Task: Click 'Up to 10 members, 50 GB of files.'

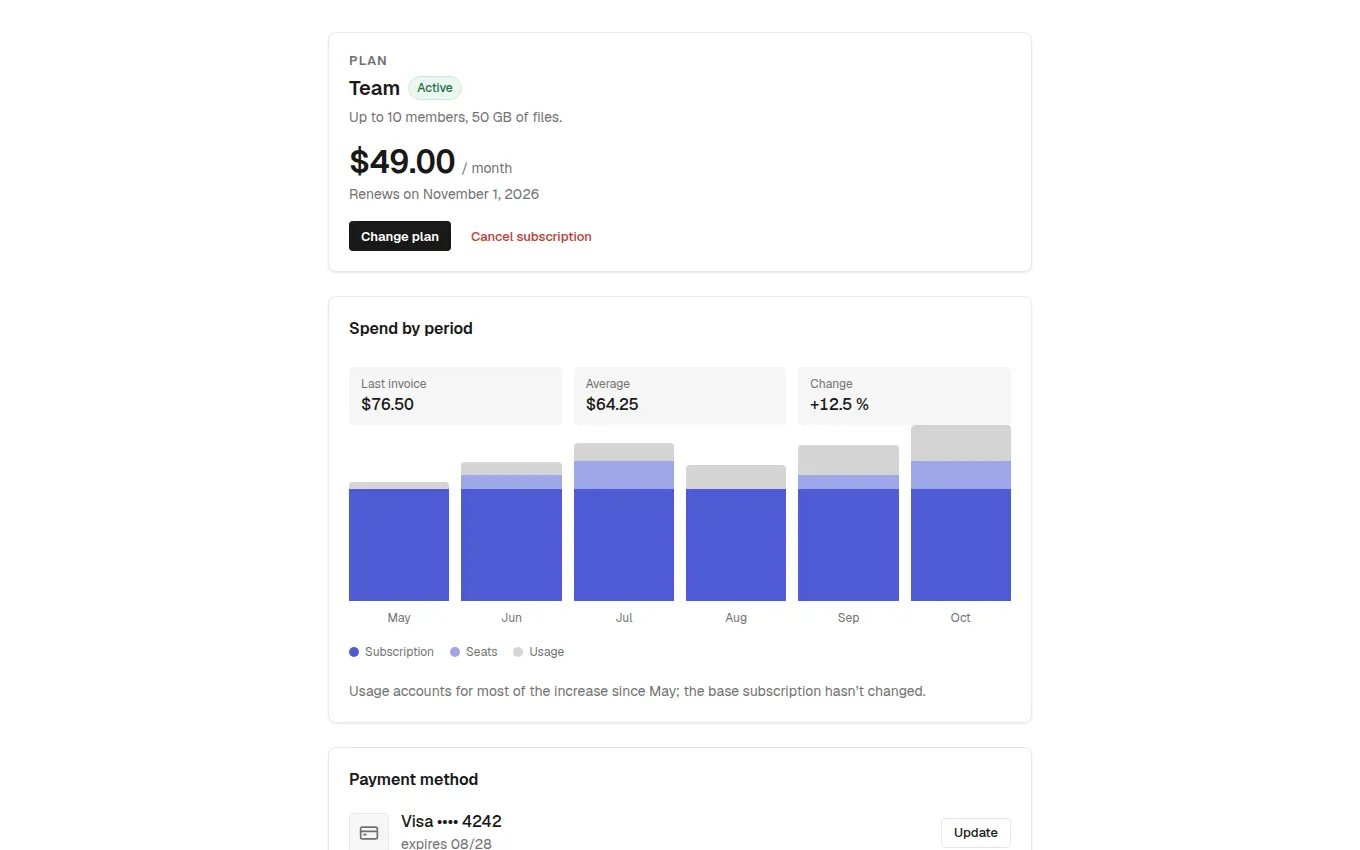Action: (x=456, y=117)
